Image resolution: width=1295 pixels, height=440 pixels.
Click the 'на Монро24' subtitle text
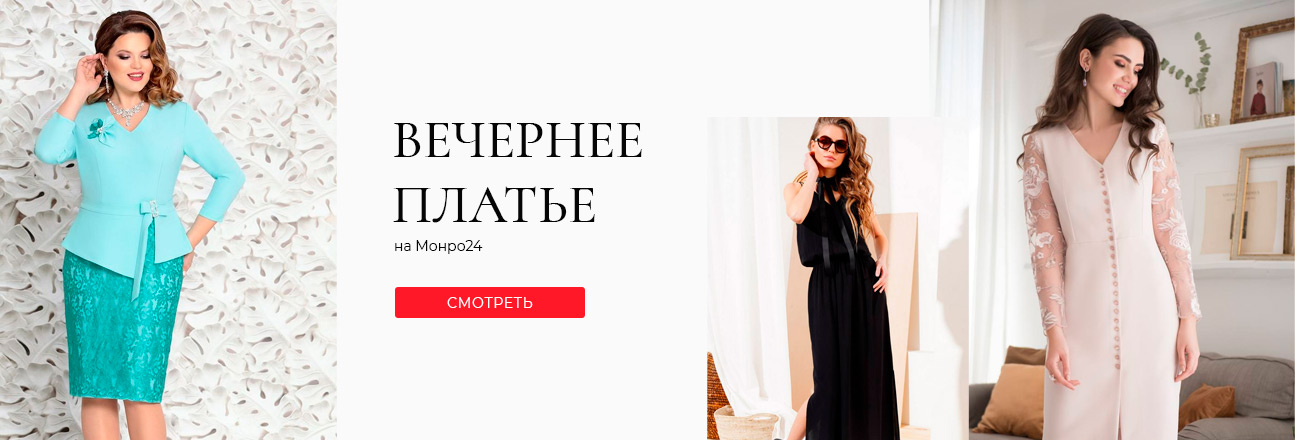pyautogui.click(x=438, y=245)
